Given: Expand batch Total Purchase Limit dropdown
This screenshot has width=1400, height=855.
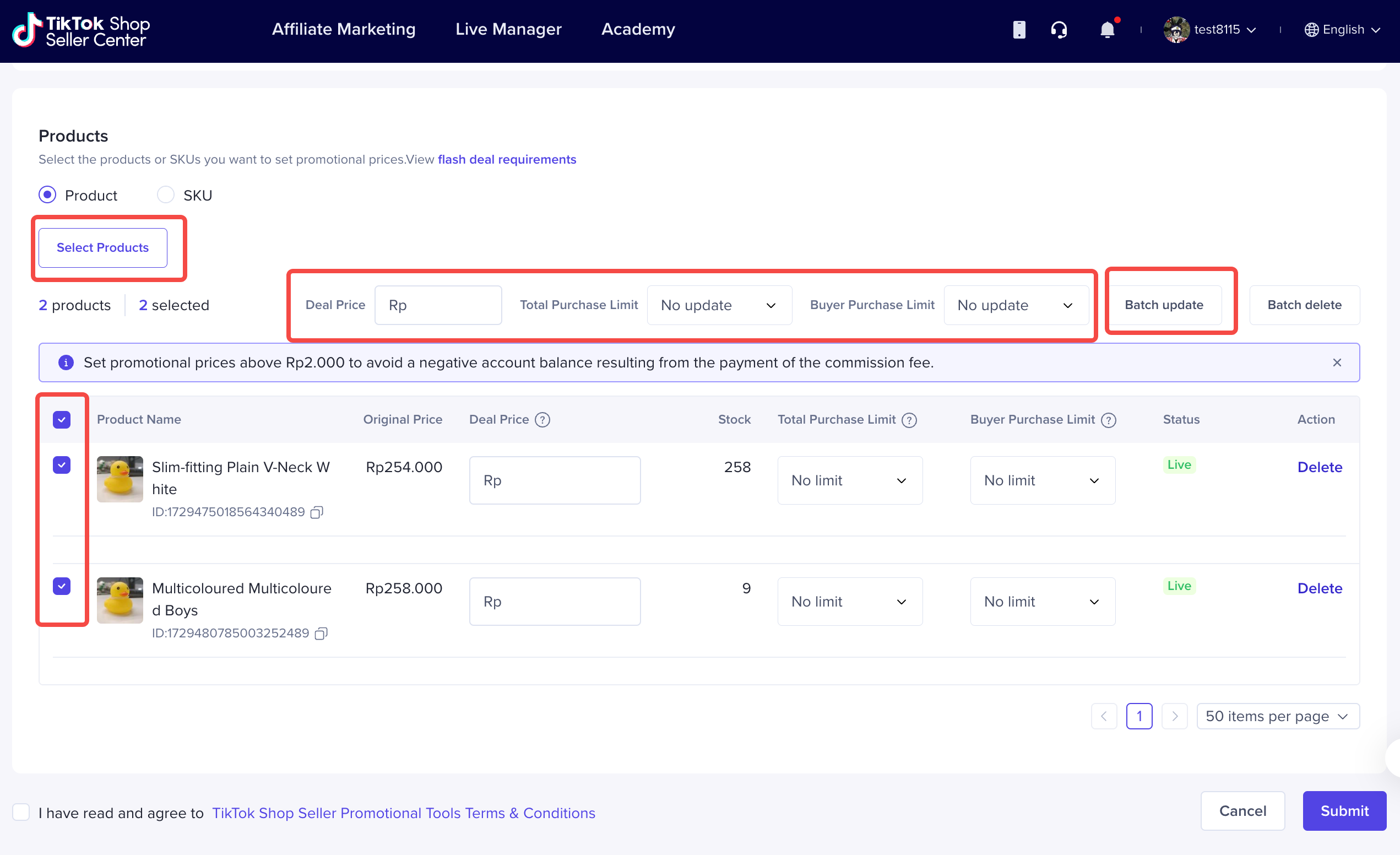Looking at the screenshot, I should (719, 305).
